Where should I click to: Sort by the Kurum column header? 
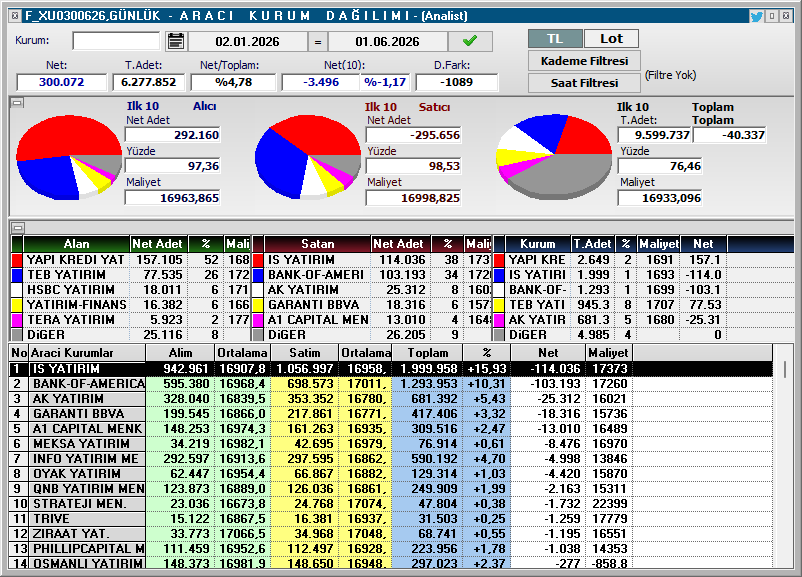point(538,244)
